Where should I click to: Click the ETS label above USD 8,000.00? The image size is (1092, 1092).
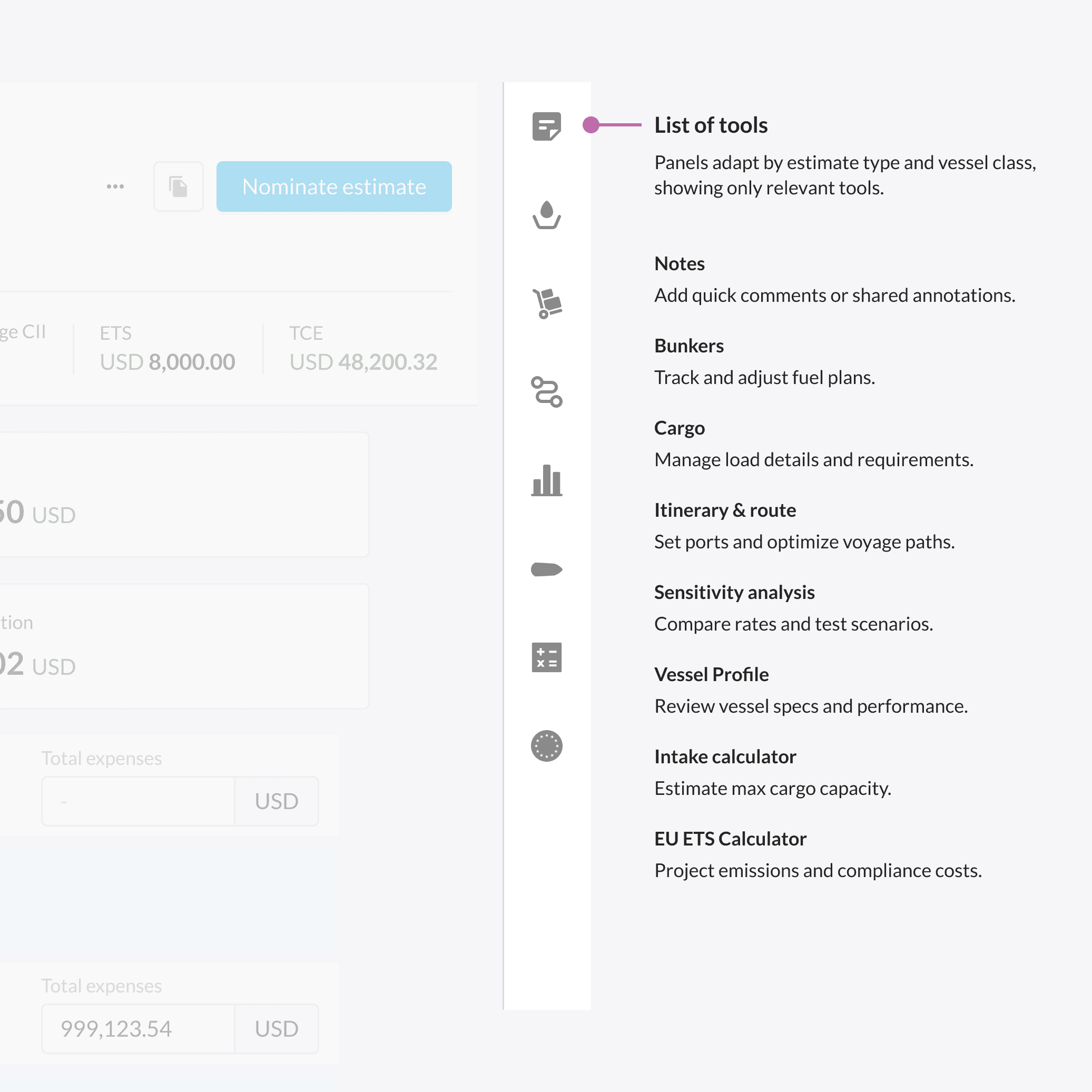(115, 333)
